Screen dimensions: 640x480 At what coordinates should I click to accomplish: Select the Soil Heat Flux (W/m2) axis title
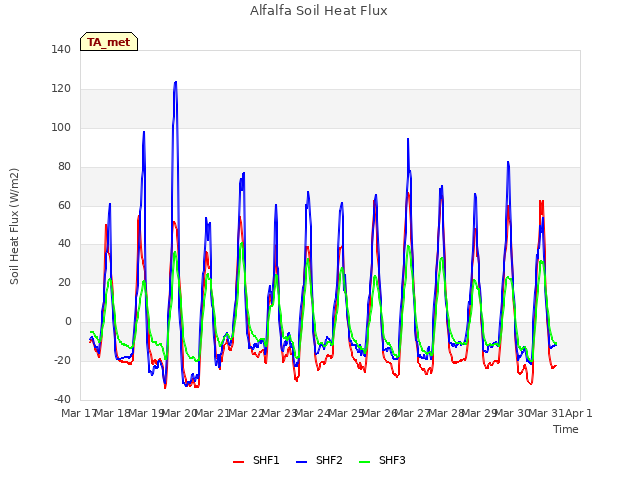click(14, 226)
